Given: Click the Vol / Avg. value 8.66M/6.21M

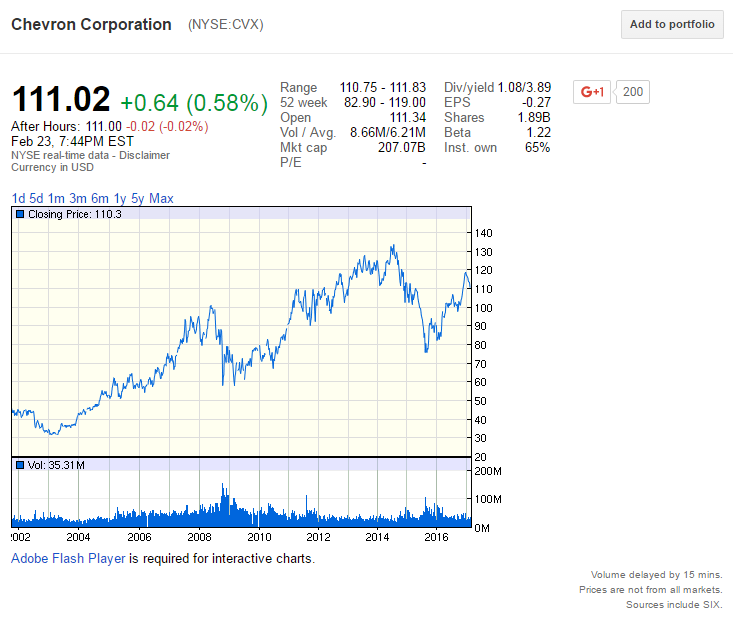Looking at the screenshot, I should [x=388, y=132].
